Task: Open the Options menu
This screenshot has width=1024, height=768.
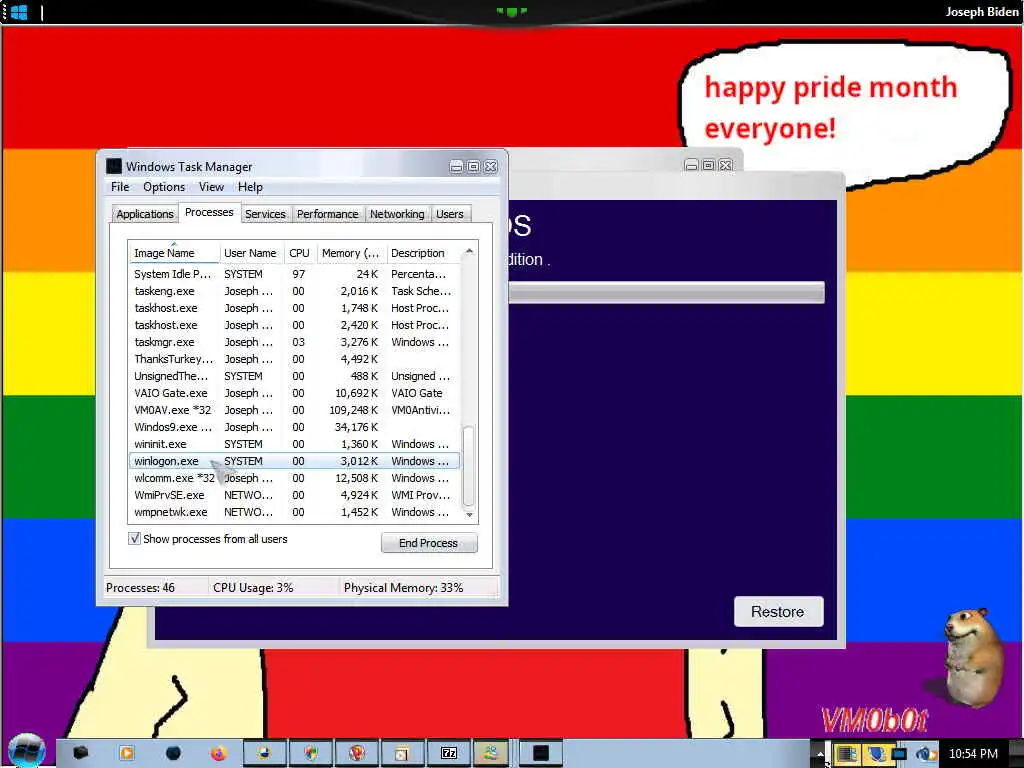Action: (x=164, y=187)
